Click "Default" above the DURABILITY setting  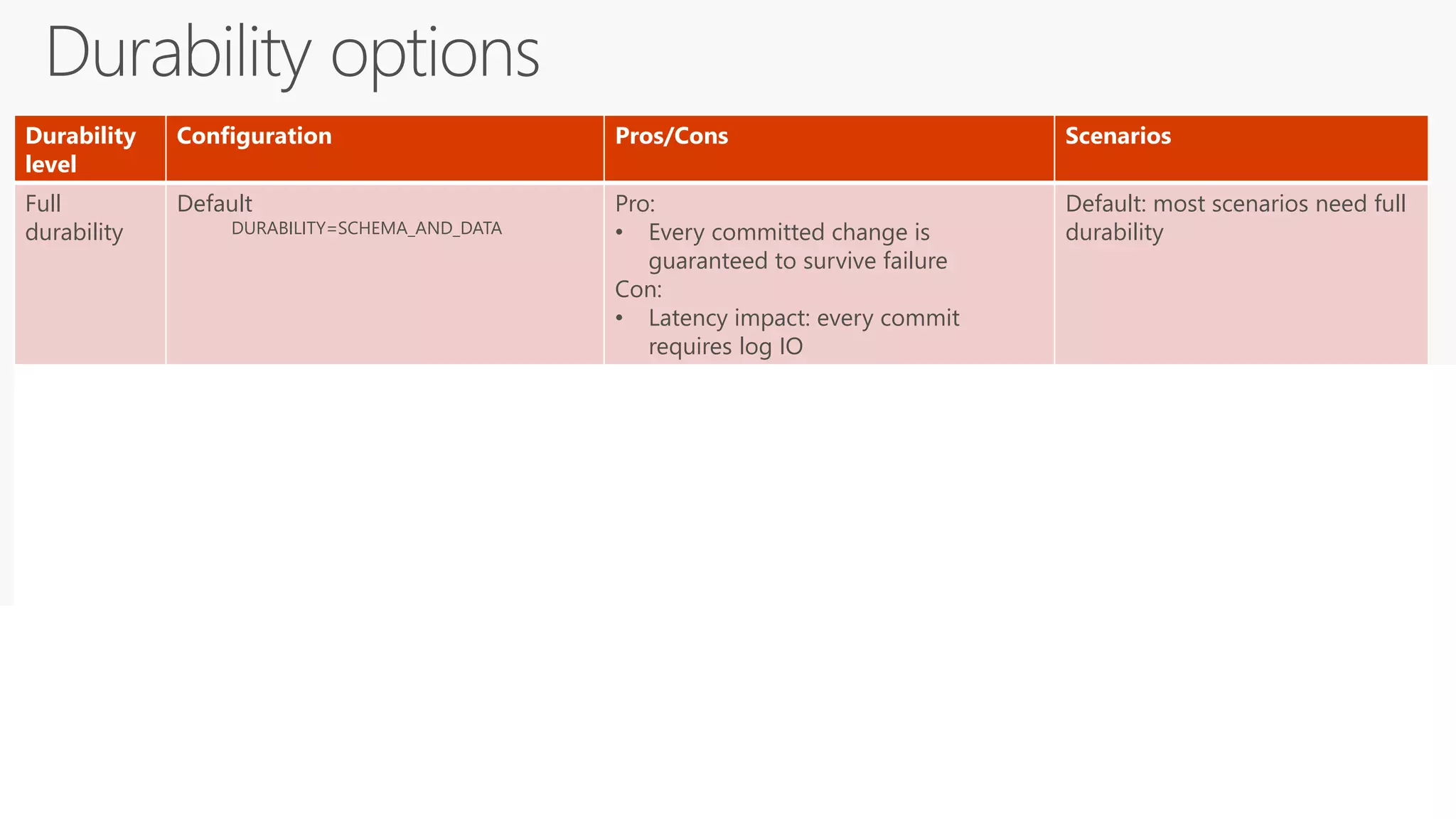pos(214,204)
